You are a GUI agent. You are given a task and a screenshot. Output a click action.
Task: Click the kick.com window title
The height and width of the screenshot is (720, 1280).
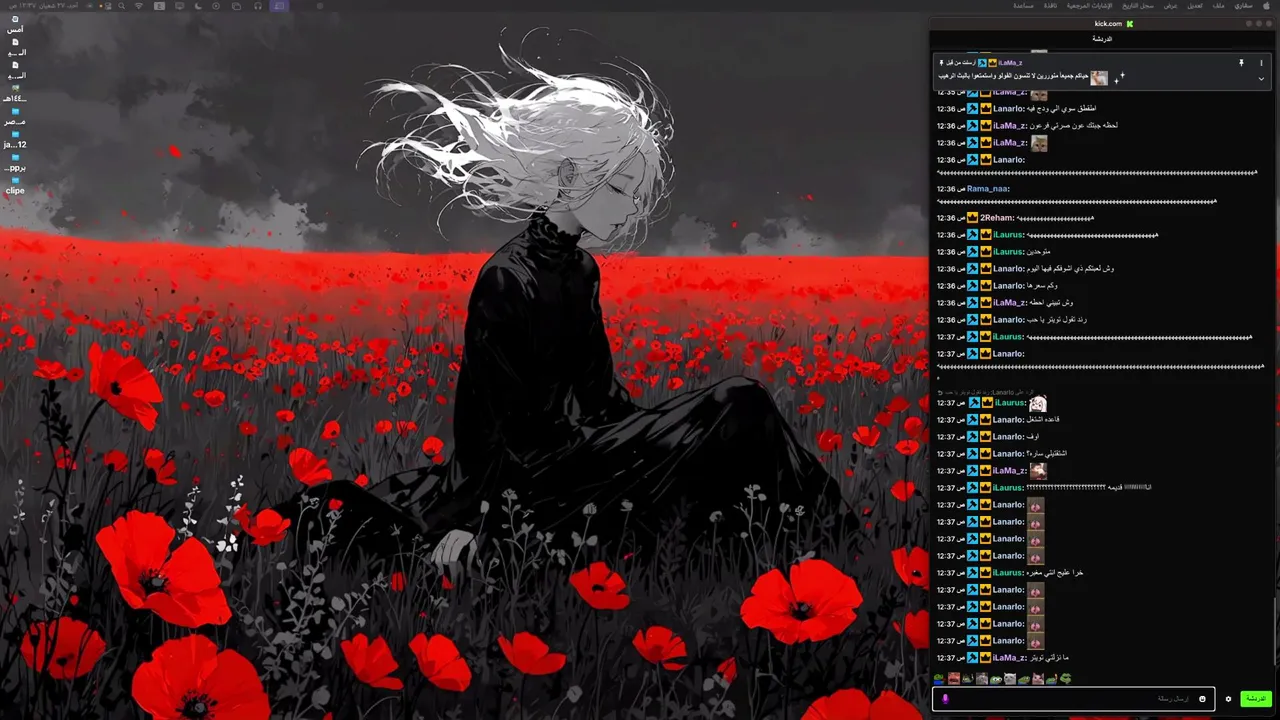(x=1108, y=24)
